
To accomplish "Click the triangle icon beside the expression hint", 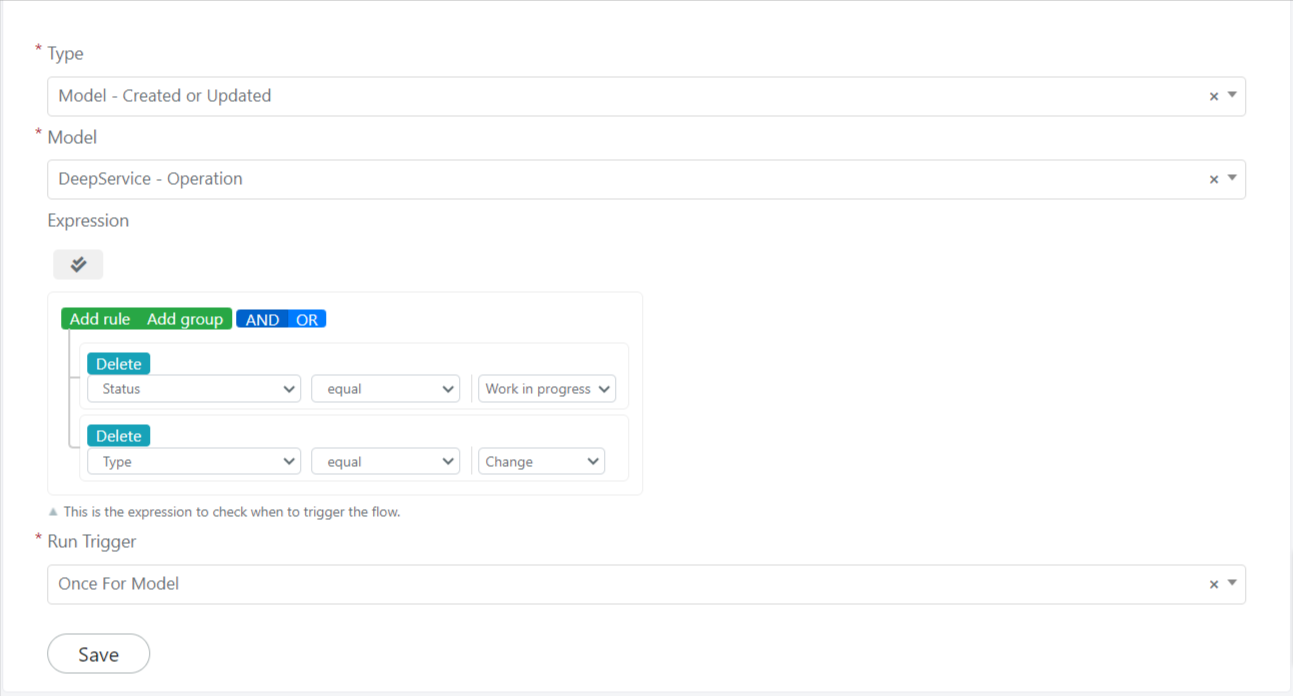I will [x=53, y=511].
